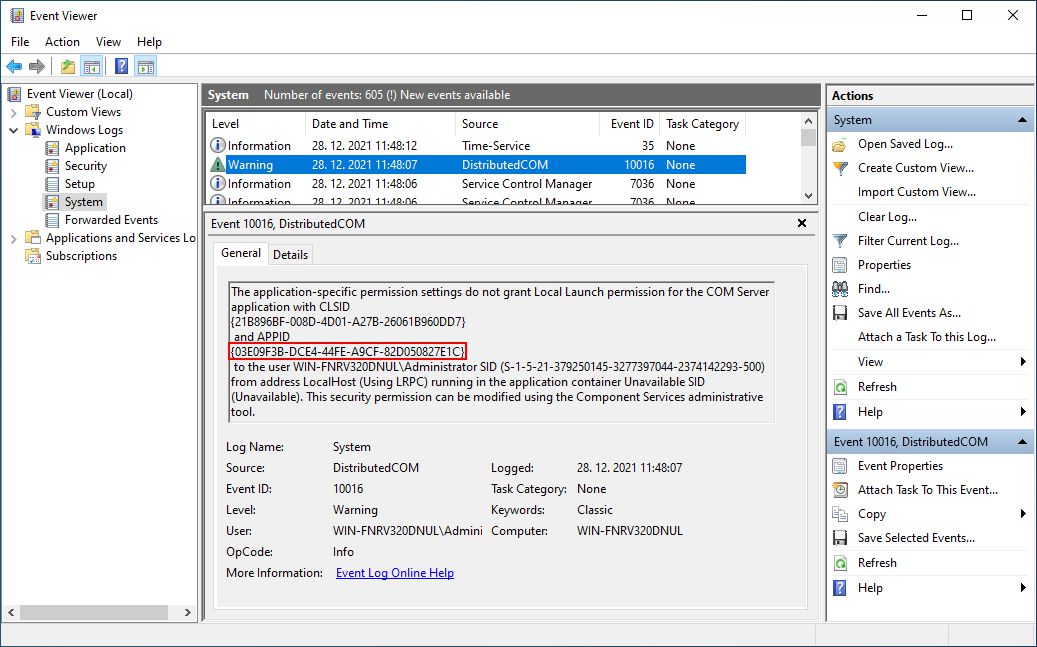Click the Back arrow toolbar icon

click(x=14, y=66)
